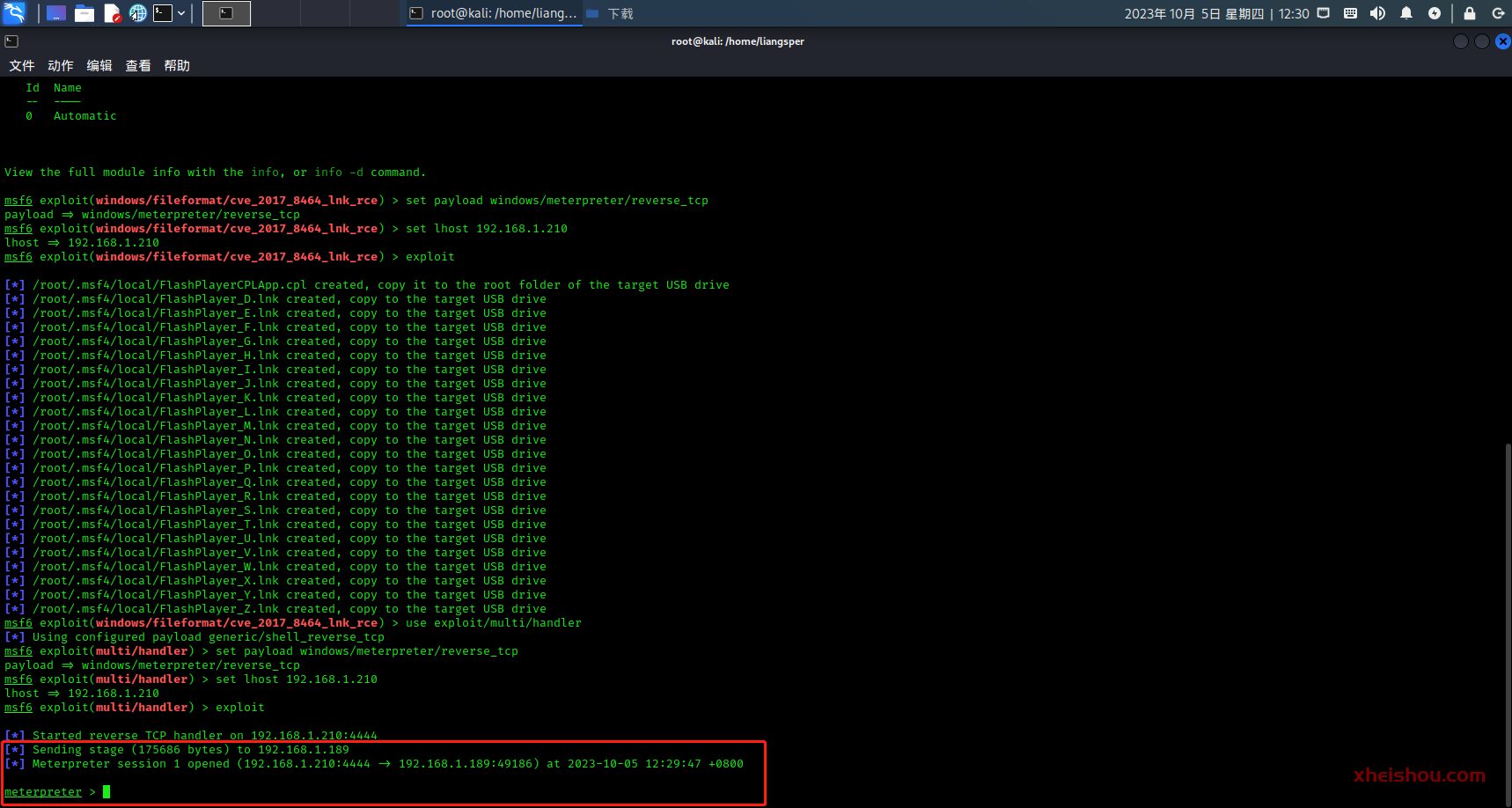The width and height of the screenshot is (1512, 808).
Task: Open the web browser launcher
Action: (138, 13)
